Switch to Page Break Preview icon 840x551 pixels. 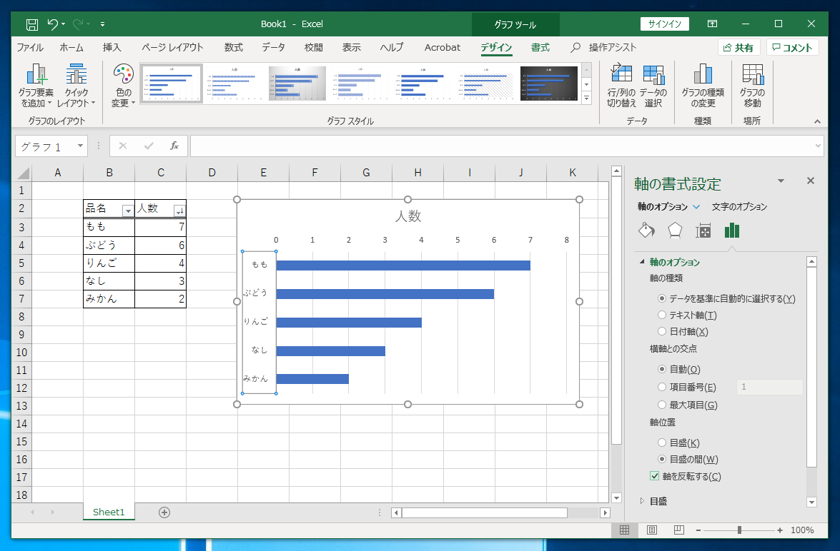point(679,530)
